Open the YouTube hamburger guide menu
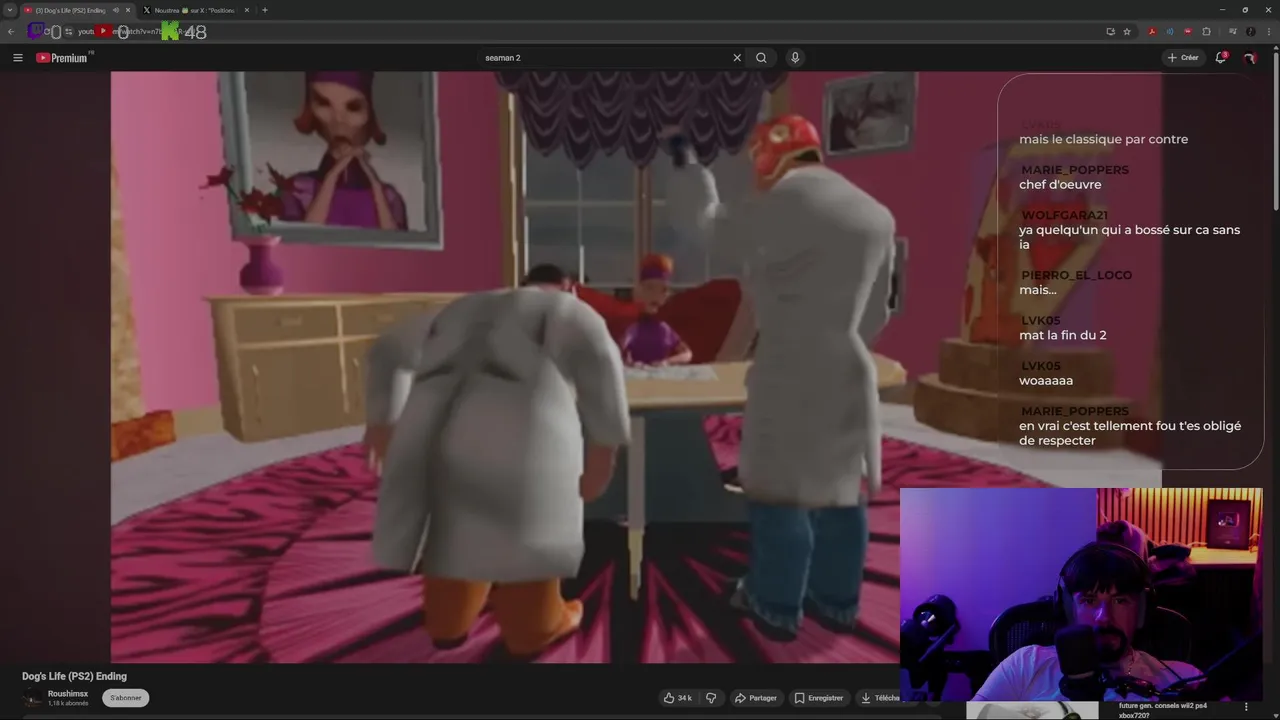Image resolution: width=1280 pixels, height=720 pixels. coord(17,58)
